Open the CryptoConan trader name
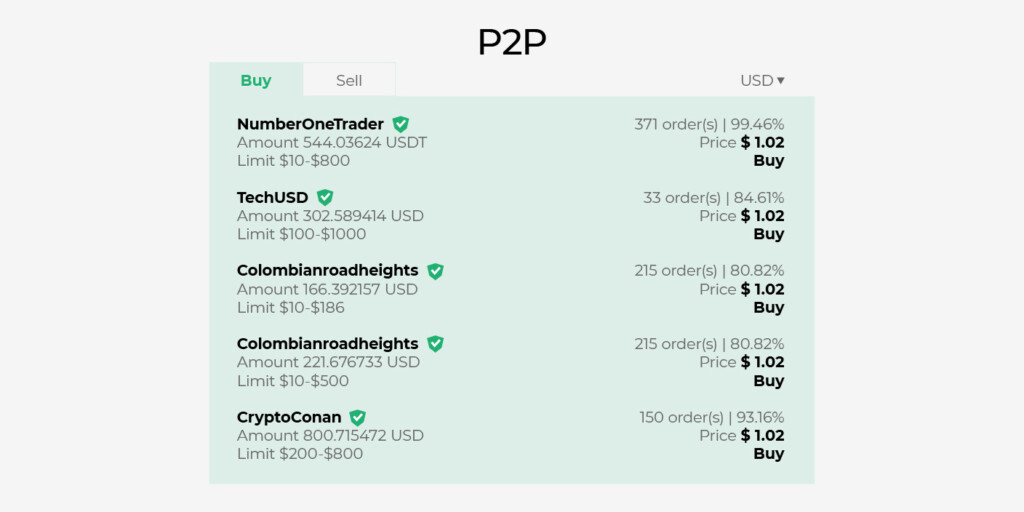The image size is (1024, 512). tap(289, 417)
